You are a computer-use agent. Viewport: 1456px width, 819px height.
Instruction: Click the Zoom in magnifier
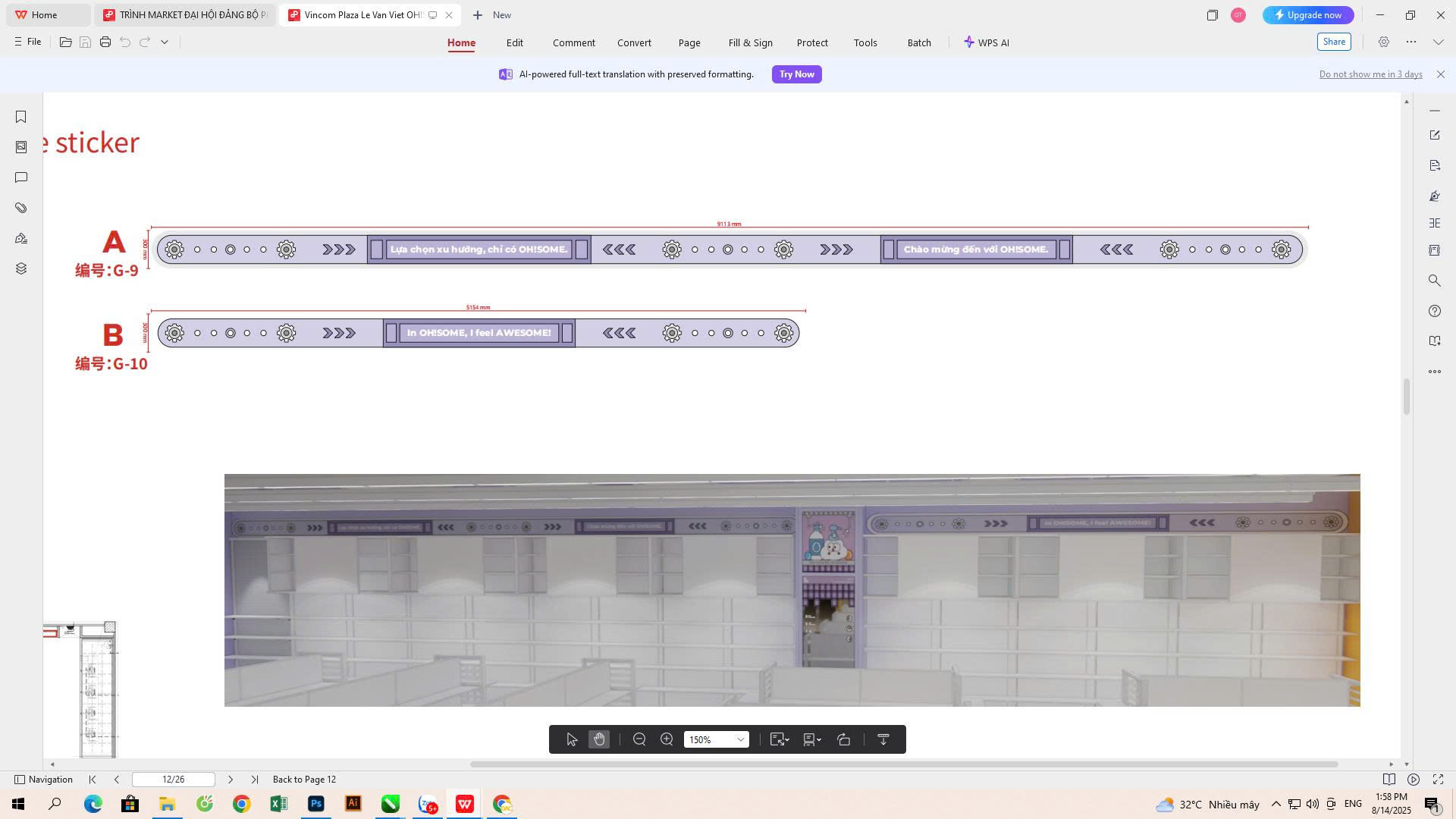tap(667, 739)
